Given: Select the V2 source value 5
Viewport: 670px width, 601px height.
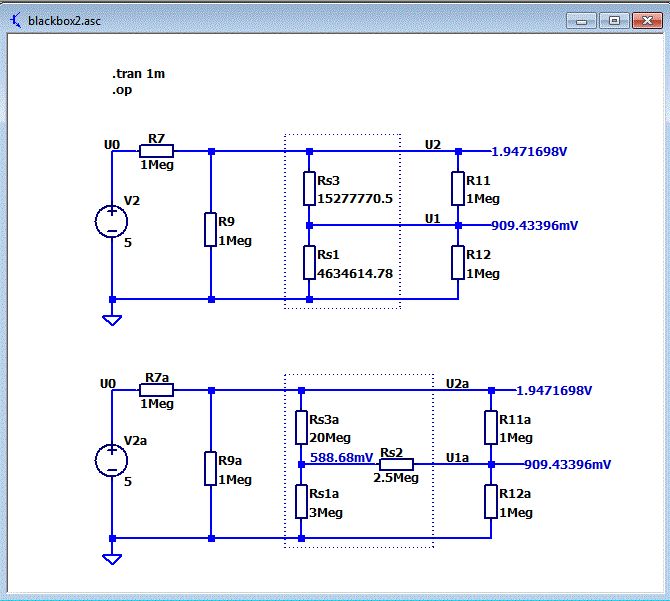Looking at the screenshot, I should (x=128, y=243).
